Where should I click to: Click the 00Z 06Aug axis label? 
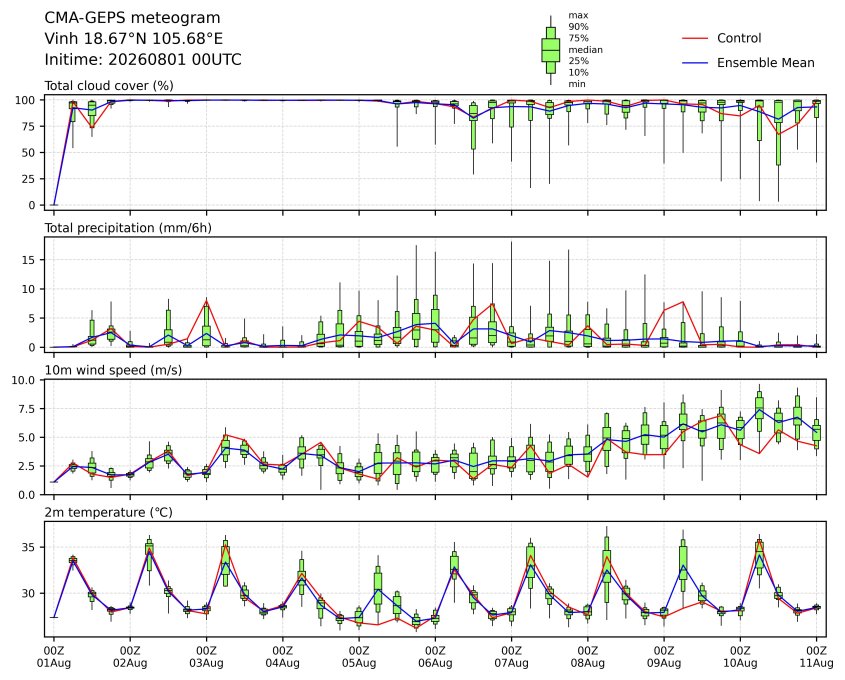click(435, 657)
